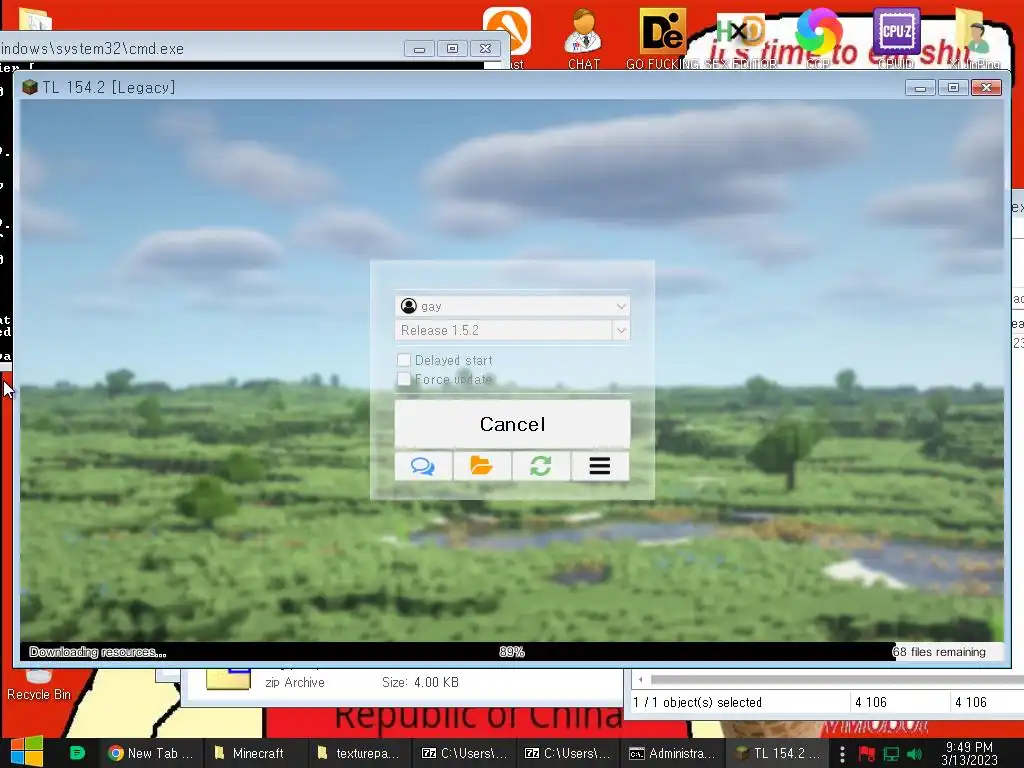The image size is (1024, 768).
Task: Minimize the cmd.exe window
Action: pos(419,49)
